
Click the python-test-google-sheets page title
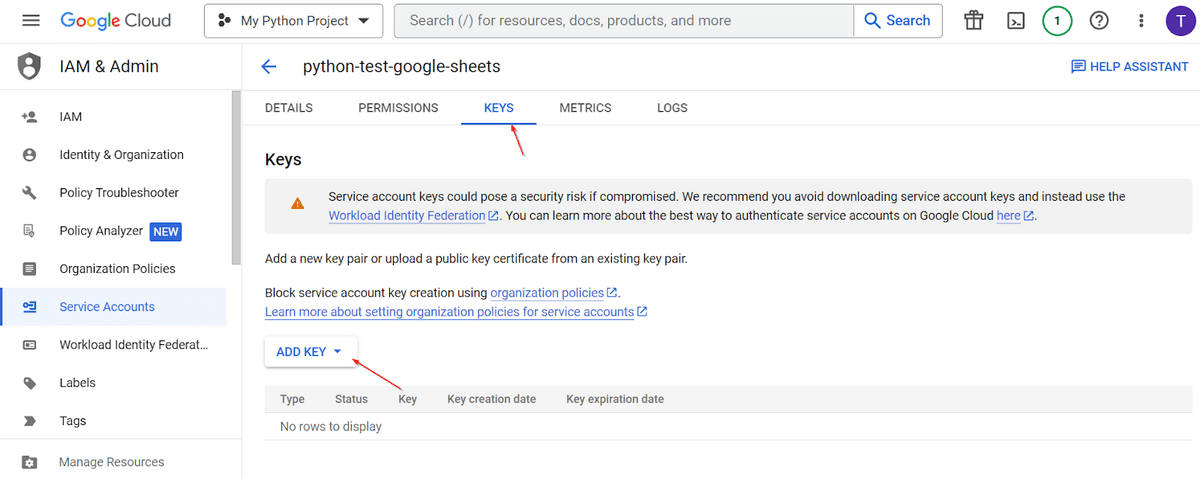tap(401, 67)
